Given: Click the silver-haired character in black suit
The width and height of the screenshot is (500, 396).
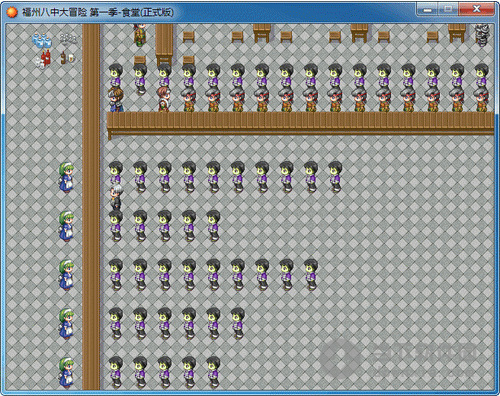Looking at the screenshot, I should tap(116, 197).
